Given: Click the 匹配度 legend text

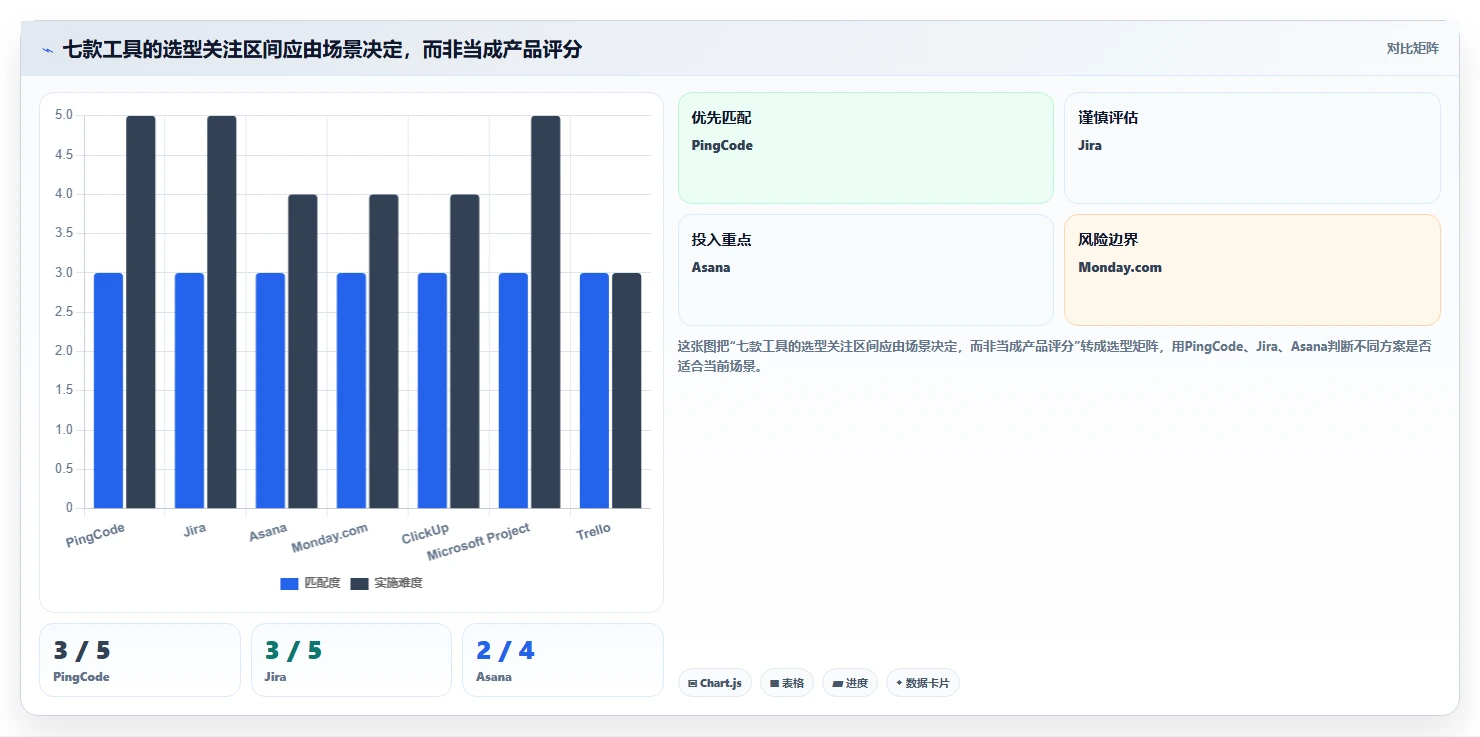Looking at the screenshot, I should pos(322,583).
